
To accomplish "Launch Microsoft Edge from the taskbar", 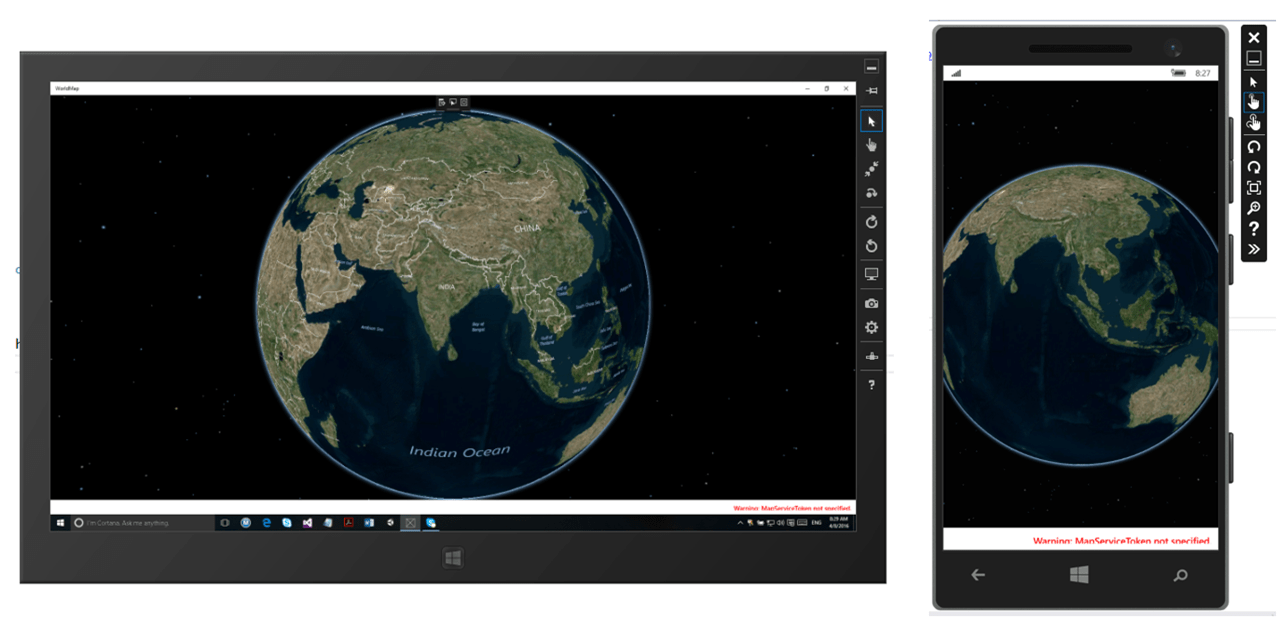I will [x=266, y=522].
